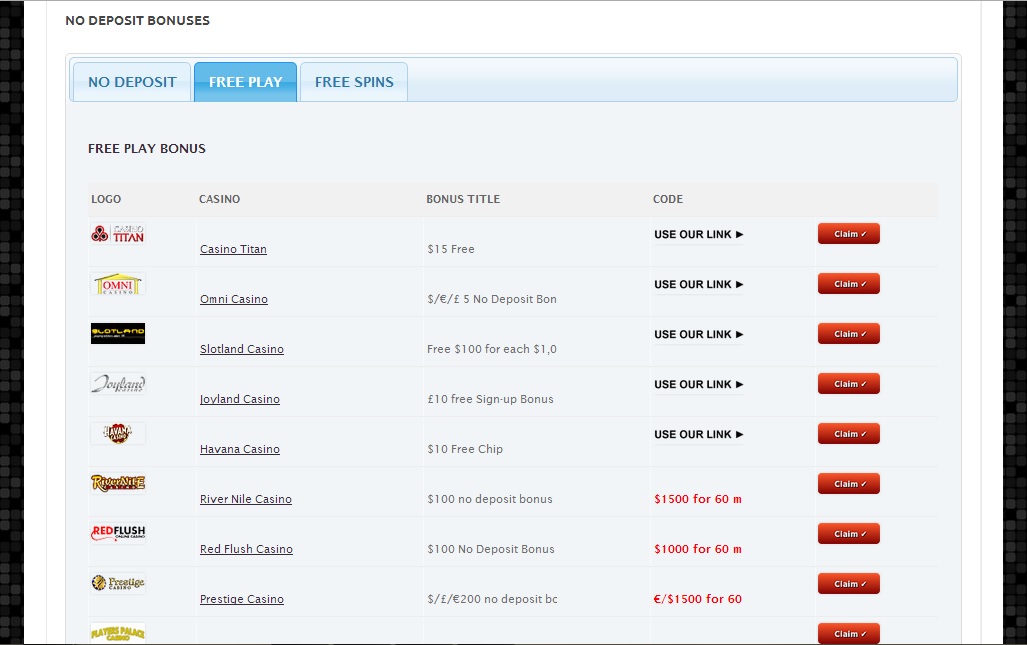Click the Havana Casino logo
The width and height of the screenshot is (1027, 645).
(118, 433)
